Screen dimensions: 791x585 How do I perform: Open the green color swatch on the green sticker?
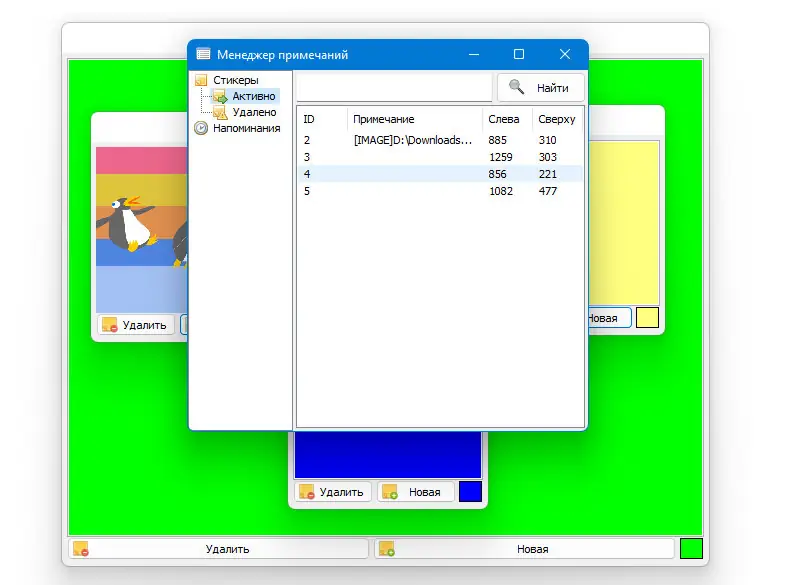691,549
